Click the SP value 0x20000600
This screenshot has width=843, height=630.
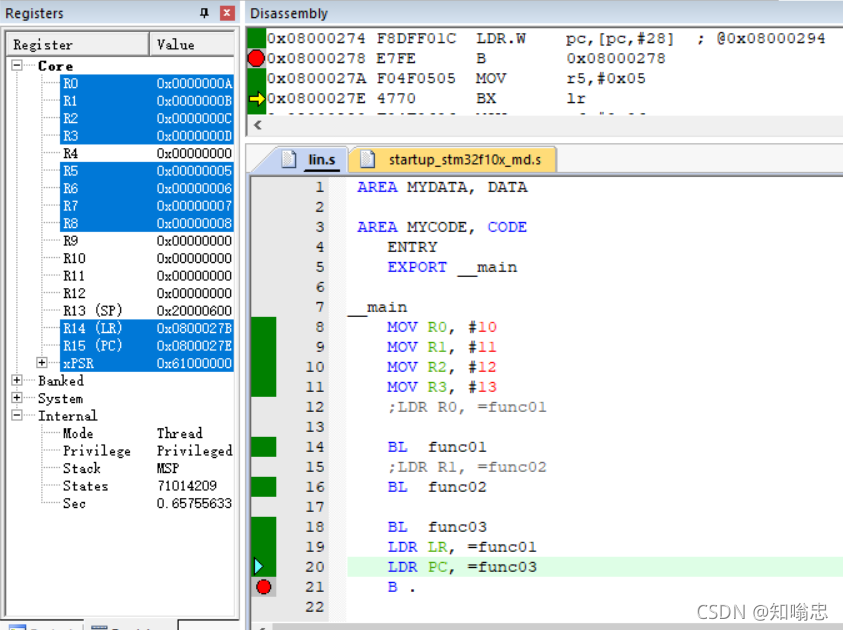point(194,311)
